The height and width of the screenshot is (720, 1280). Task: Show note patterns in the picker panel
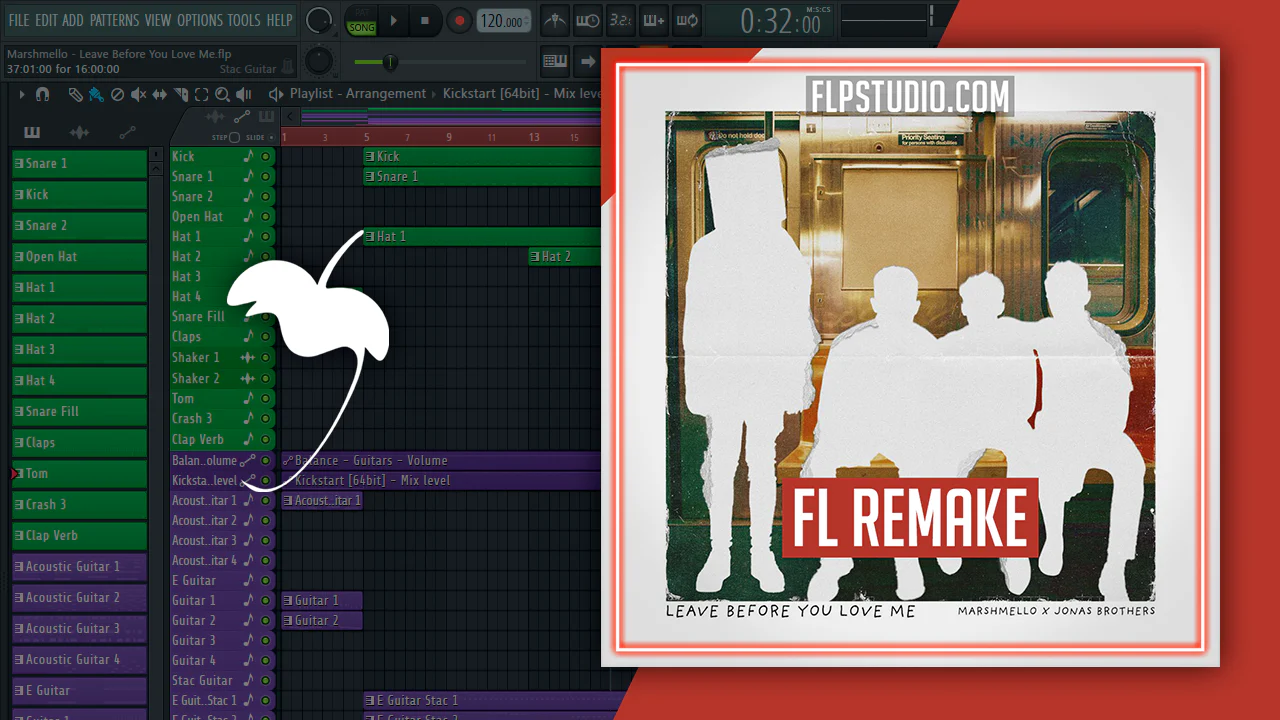pos(32,132)
